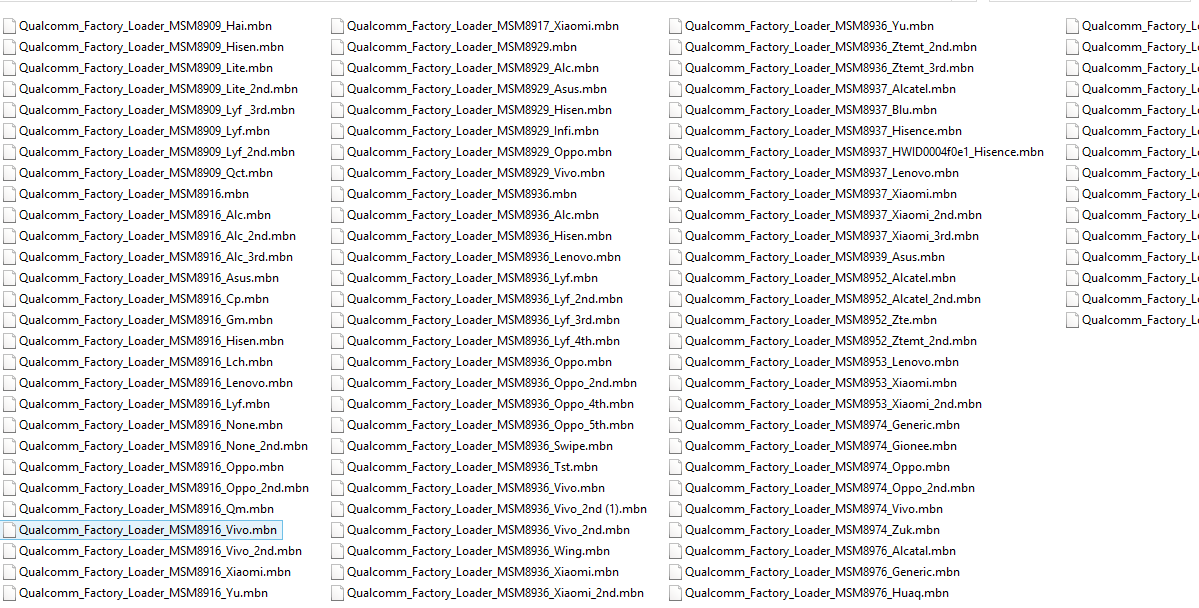Image resolution: width=1199 pixels, height=608 pixels.
Task: Click the file icon of Qualcomm_Factory_Loader_MSM8917_Xiaomi.mbn
Action: pos(337,26)
